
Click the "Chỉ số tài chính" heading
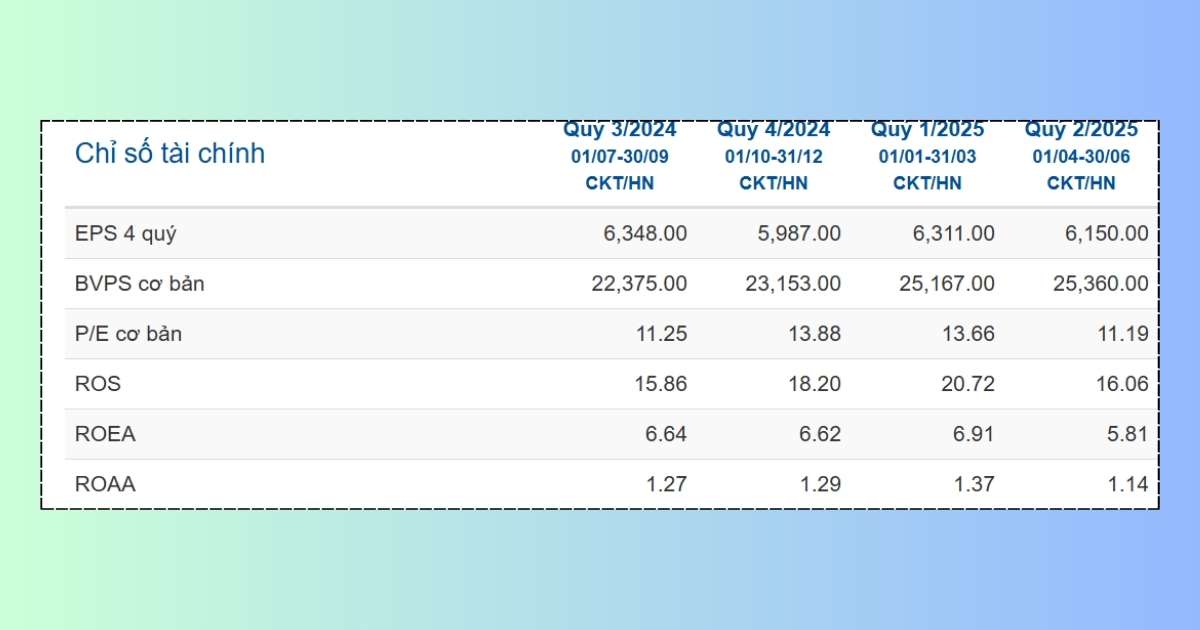tap(170, 154)
